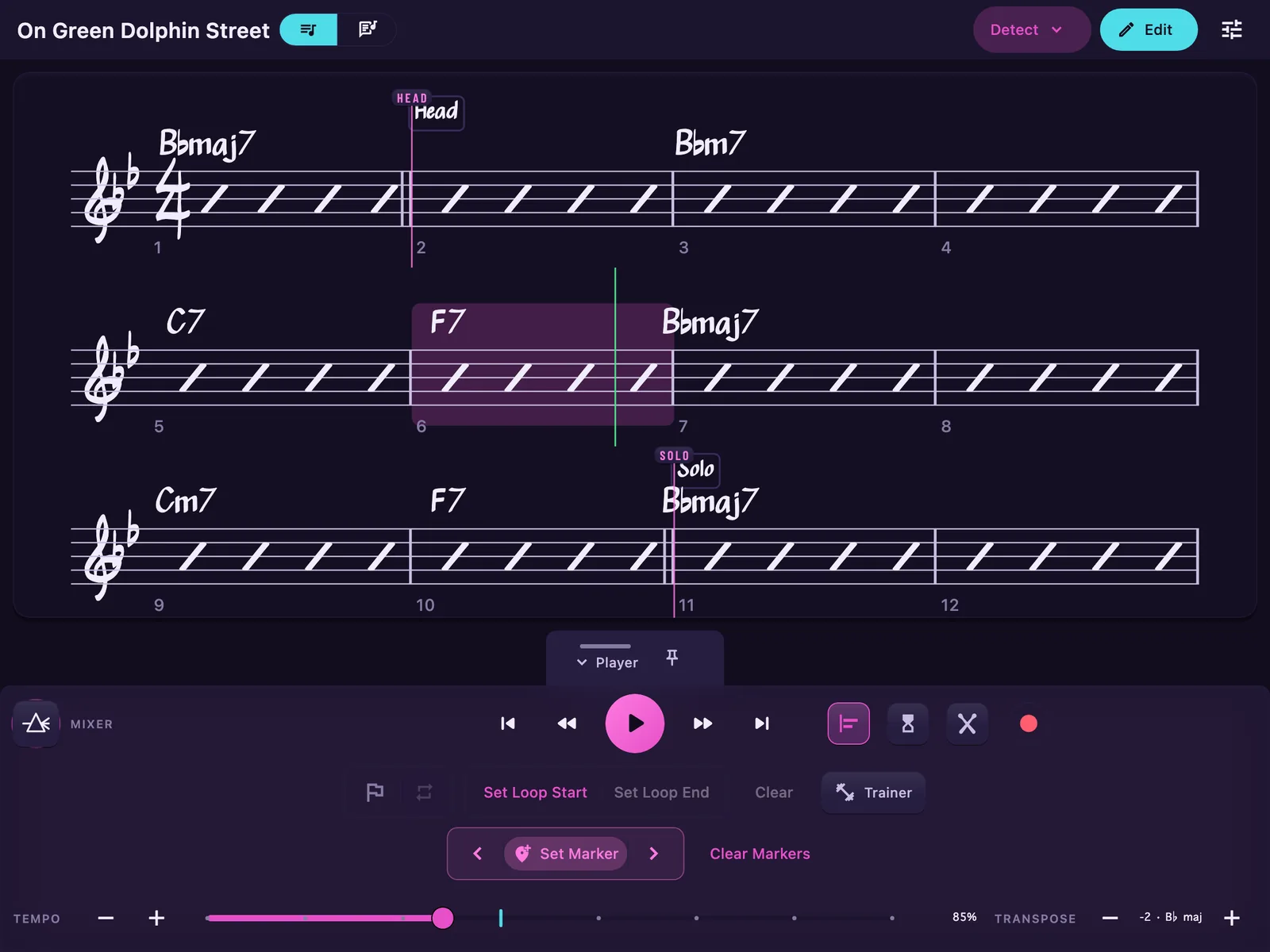Clear the loop with Clear button
1270x952 pixels.
click(774, 793)
